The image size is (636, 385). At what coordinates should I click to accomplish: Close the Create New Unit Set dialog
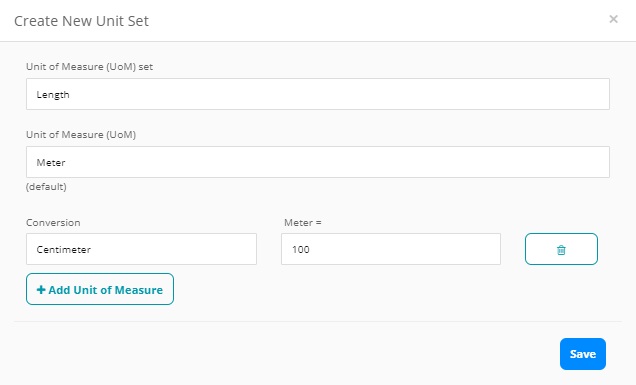point(613,19)
